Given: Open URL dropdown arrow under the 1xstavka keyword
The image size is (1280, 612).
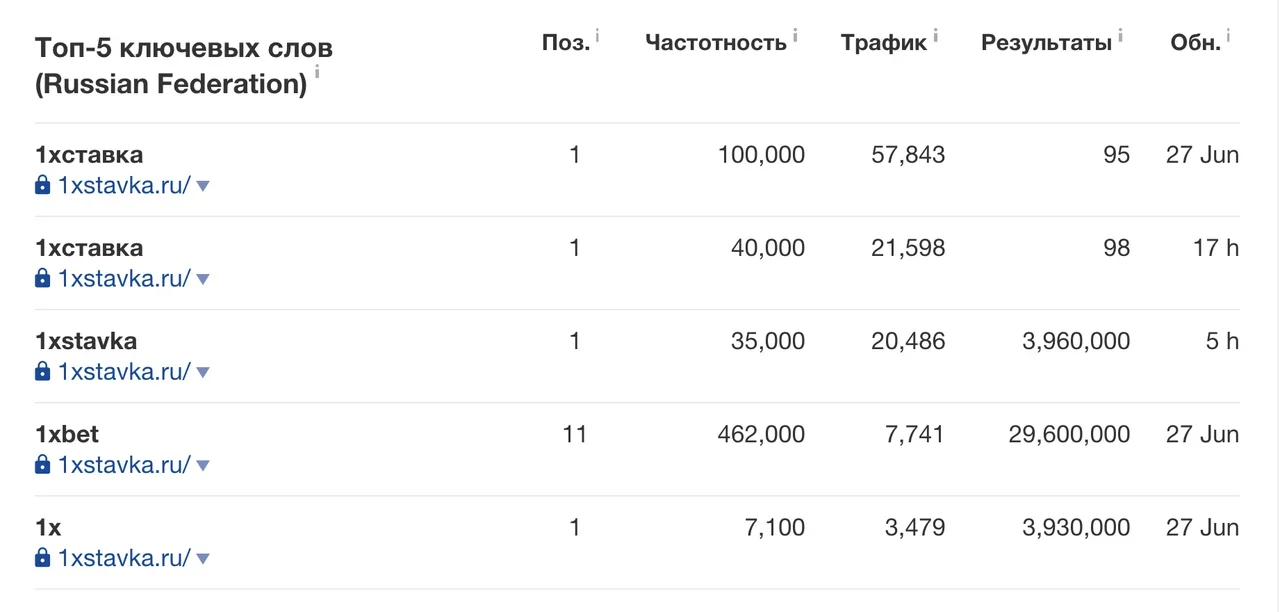Looking at the screenshot, I should pos(203,373).
